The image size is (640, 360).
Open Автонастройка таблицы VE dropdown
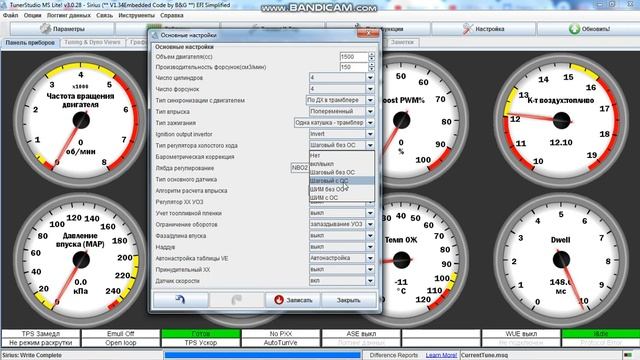click(x=370, y=258)
